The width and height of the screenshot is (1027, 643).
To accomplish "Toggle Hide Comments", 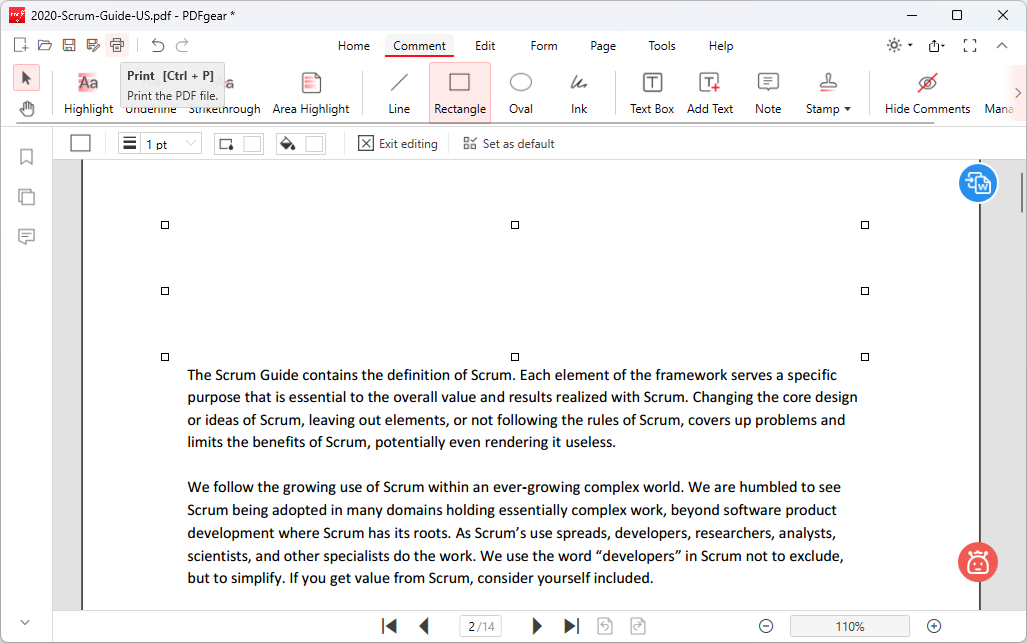I will [926, 91].
